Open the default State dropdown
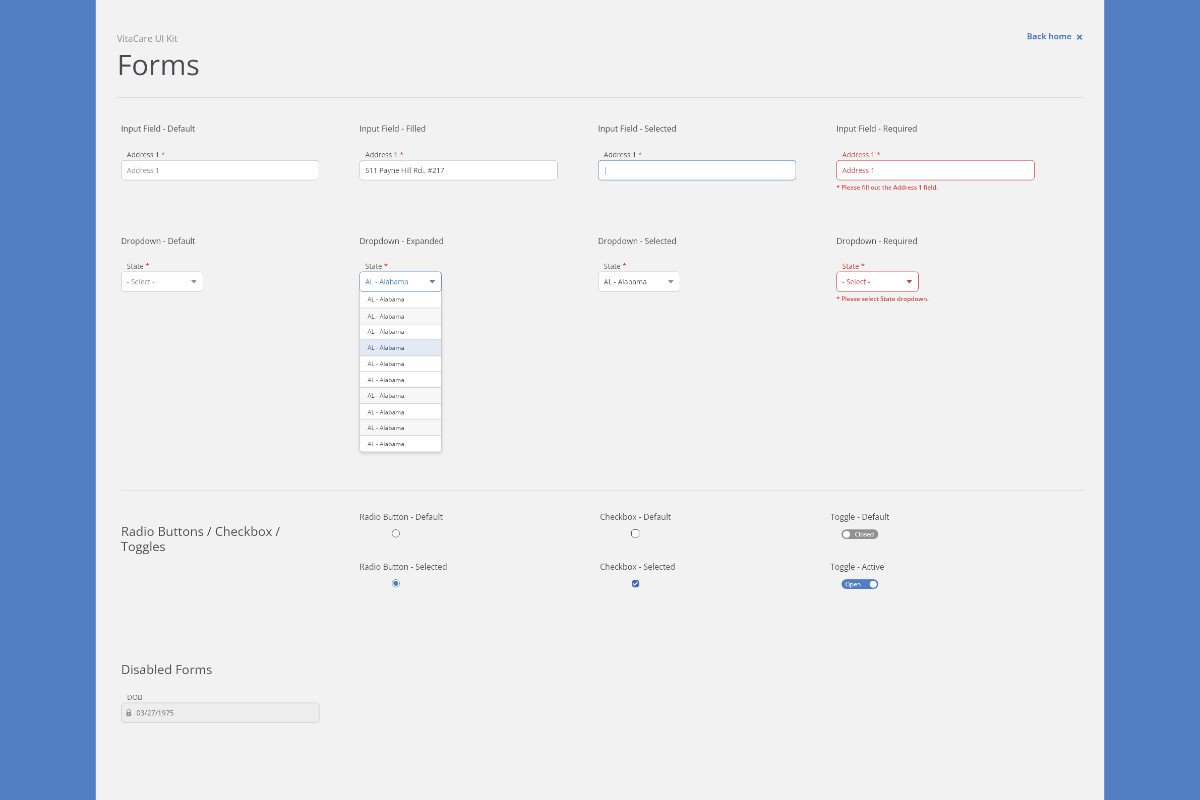The width and height of the screenshot is (1200, 800). click(x=162, y=282)
